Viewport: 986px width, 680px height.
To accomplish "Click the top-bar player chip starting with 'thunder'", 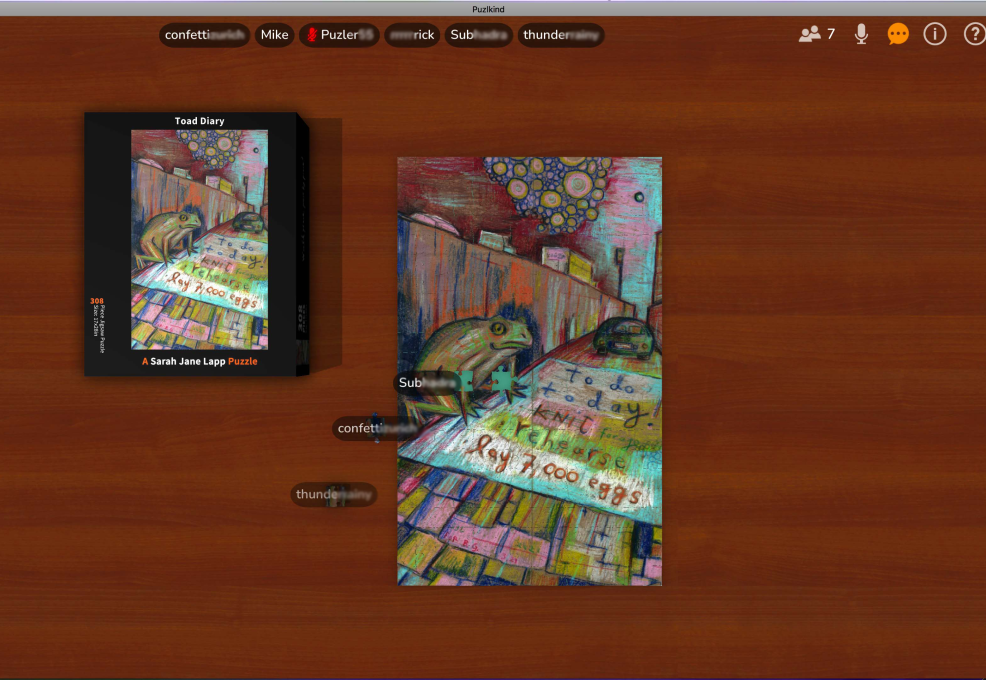I will tap(560, 35).
